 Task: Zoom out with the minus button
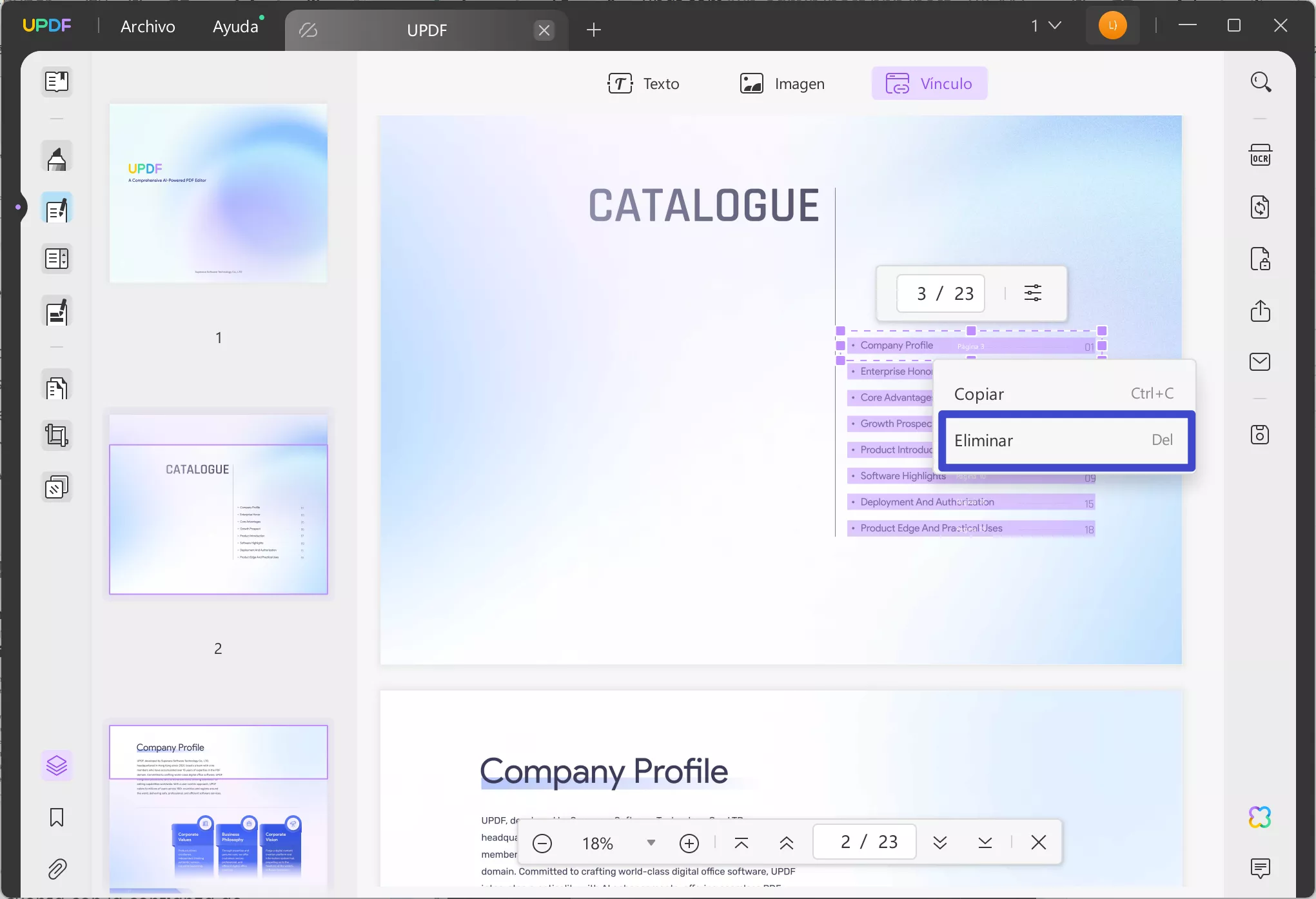click(x=542, y=843)
